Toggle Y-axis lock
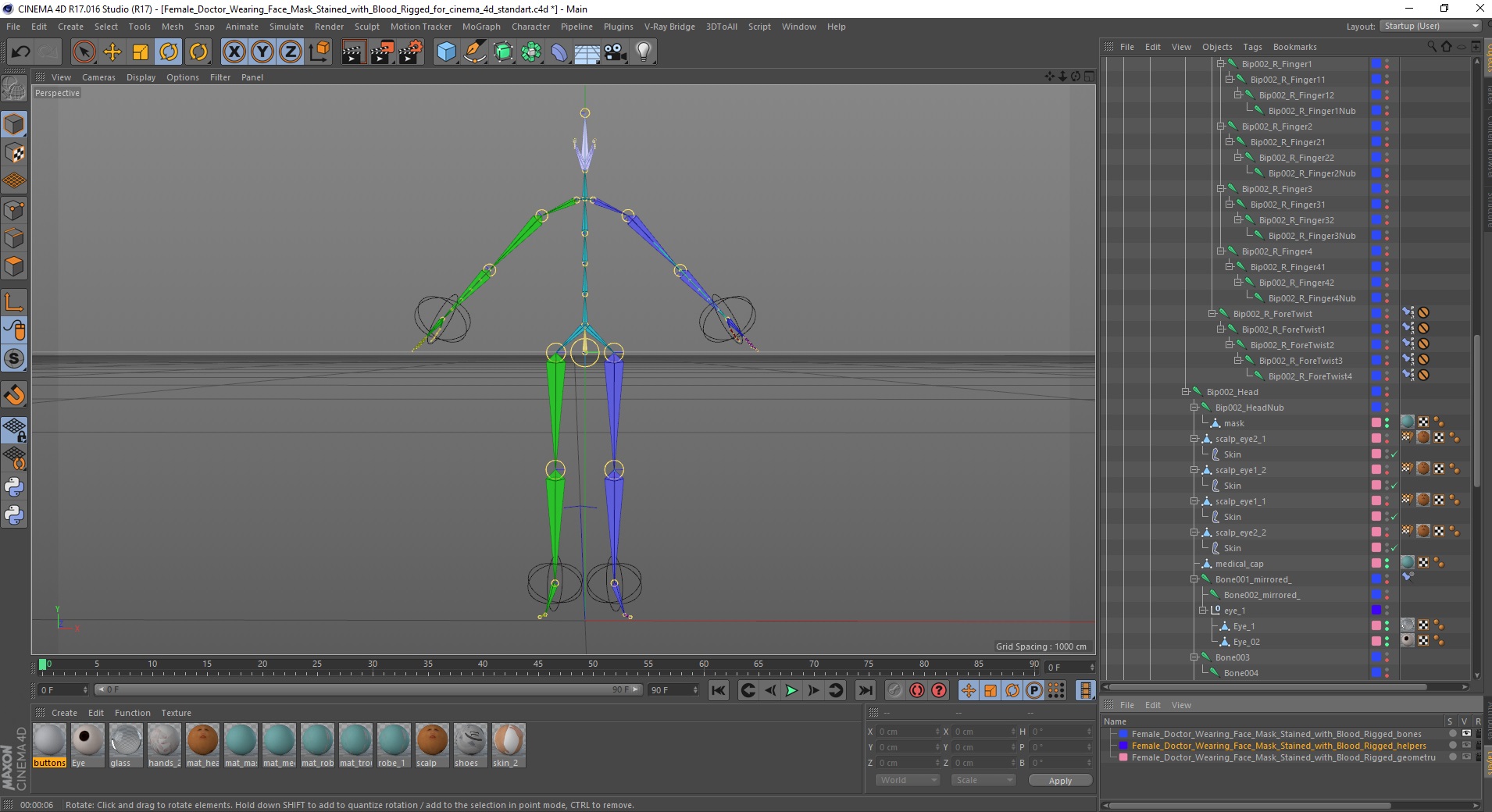This screenshot has height=812, width=1492. pos(262,52)
